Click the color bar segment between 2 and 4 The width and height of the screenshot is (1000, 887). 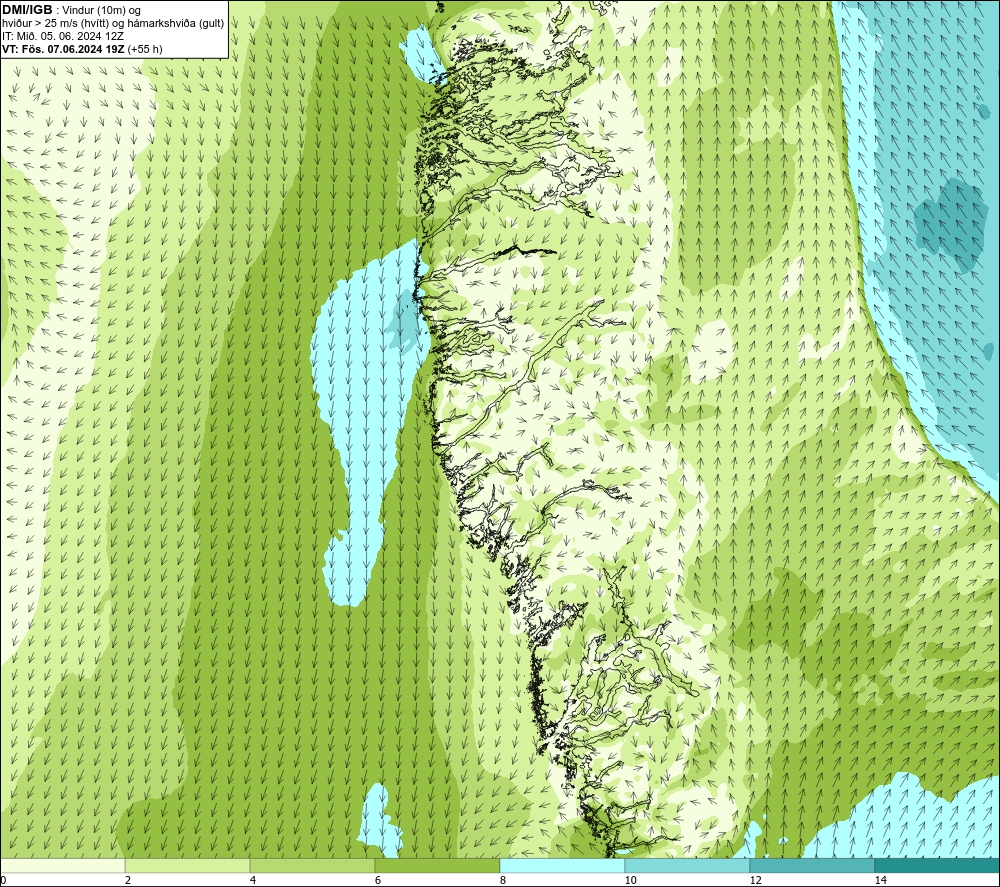[188, 865]
